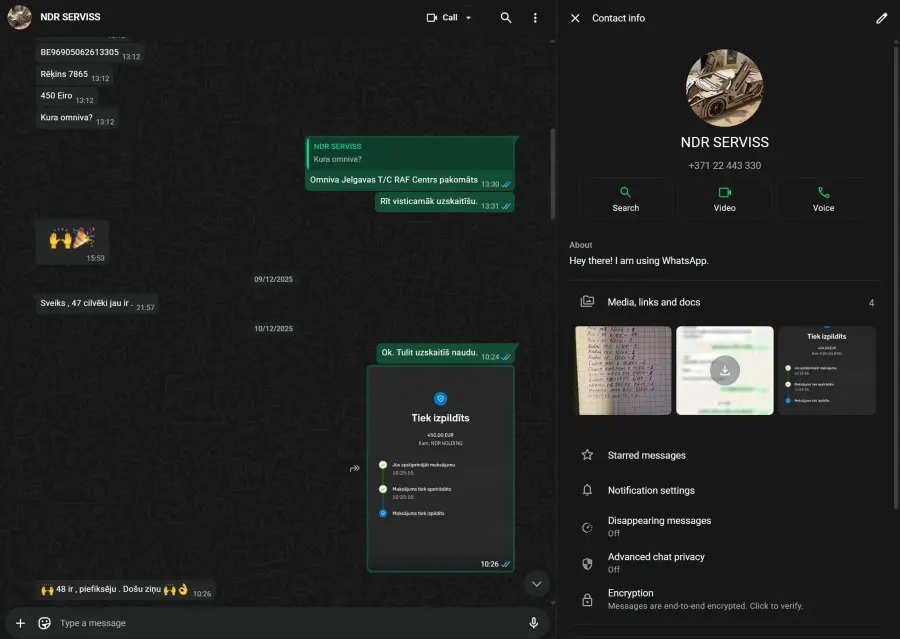Expand the Call dropdown in header
The height and width of the screenshot is (639, 900).
[x=468, y=18]
